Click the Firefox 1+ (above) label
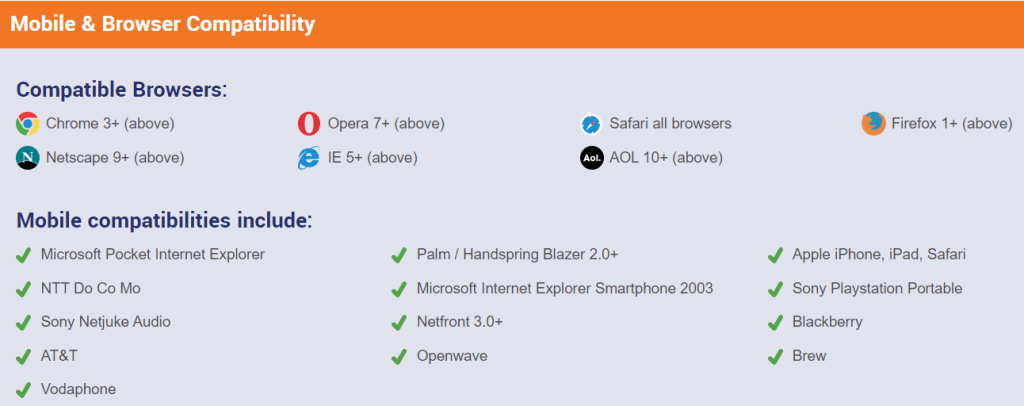Viewport: 1024px width, 406px height. point(952,123)
